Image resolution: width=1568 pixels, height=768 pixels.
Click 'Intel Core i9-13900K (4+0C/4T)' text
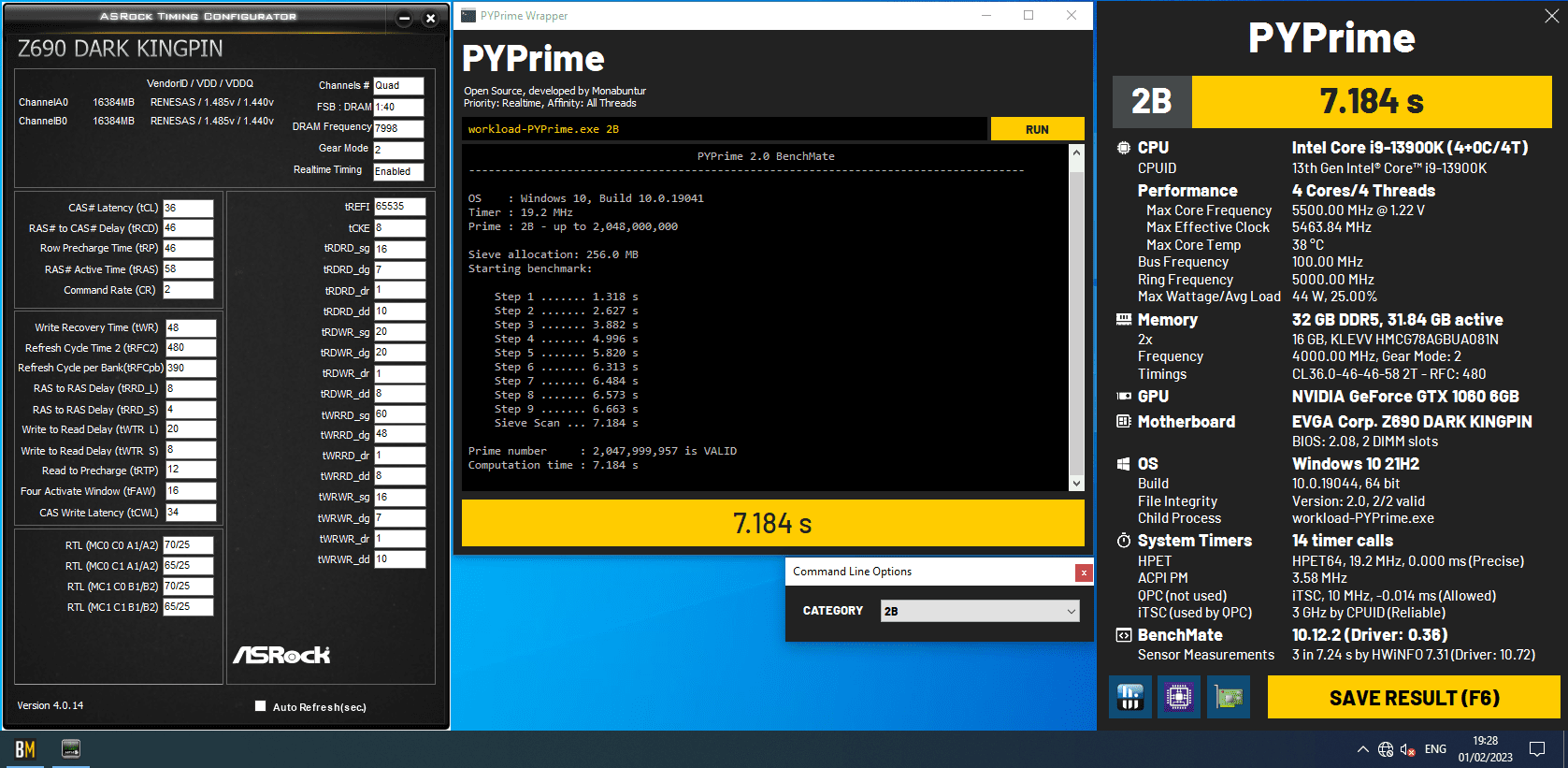click(x=1409, y=148)
